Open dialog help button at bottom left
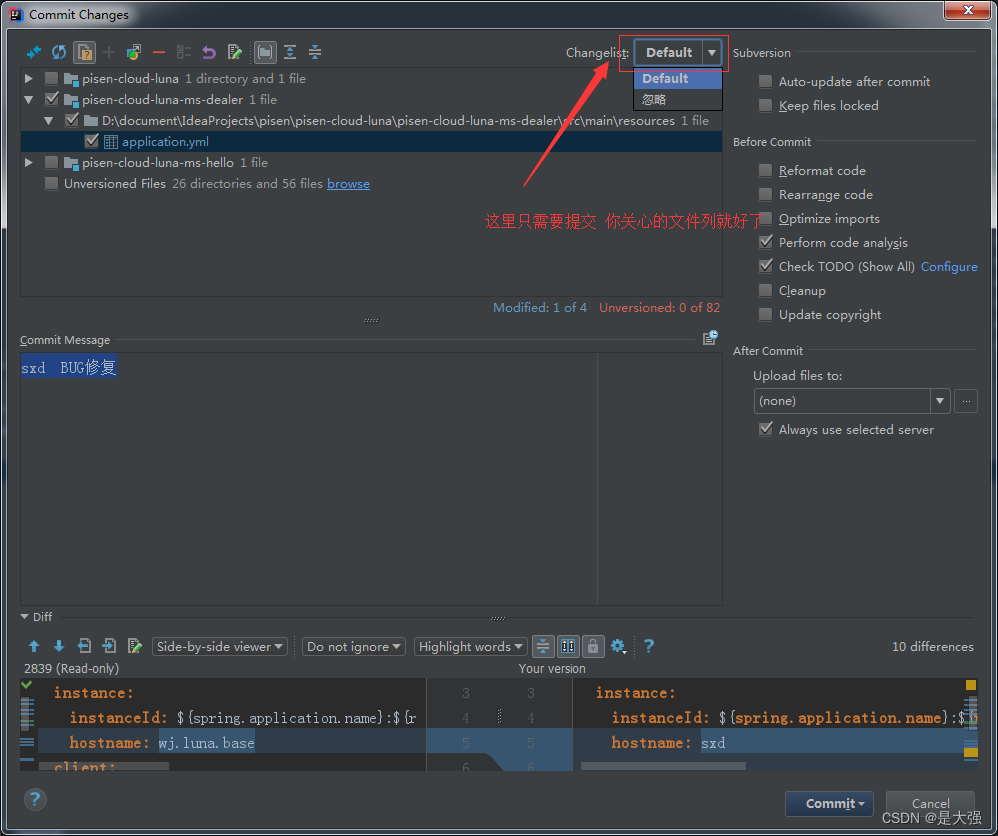The height and width of the screenshot is (836, 998). pyautogui.click(x=35, y=799)
